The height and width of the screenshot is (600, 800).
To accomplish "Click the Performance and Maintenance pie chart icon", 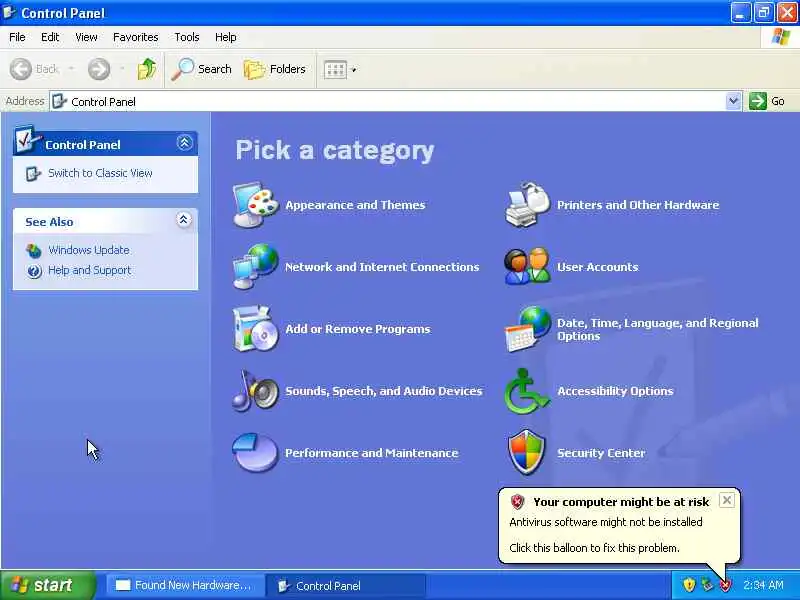I will click(256, 453).
